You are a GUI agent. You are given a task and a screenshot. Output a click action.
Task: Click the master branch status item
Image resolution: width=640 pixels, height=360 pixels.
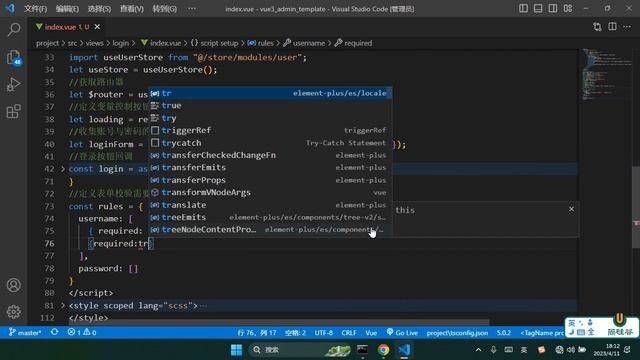(x=25, y=333)
